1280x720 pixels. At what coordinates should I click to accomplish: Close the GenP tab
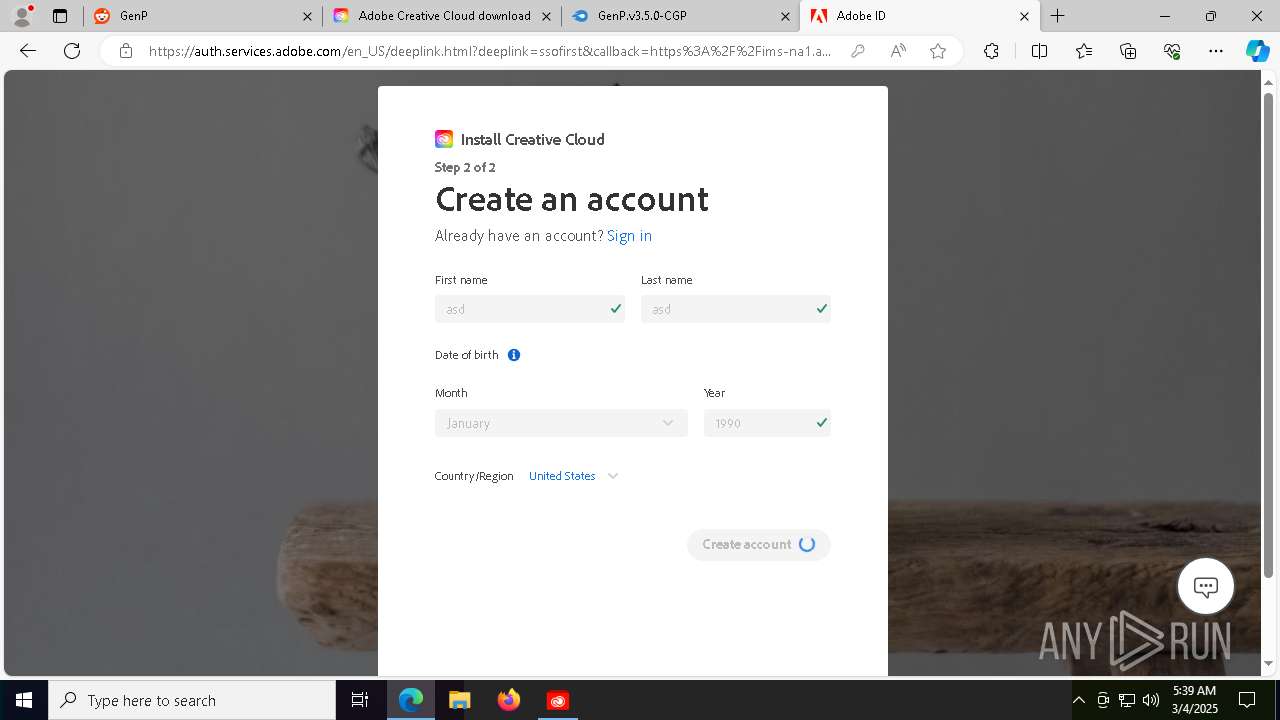(307, 16)
